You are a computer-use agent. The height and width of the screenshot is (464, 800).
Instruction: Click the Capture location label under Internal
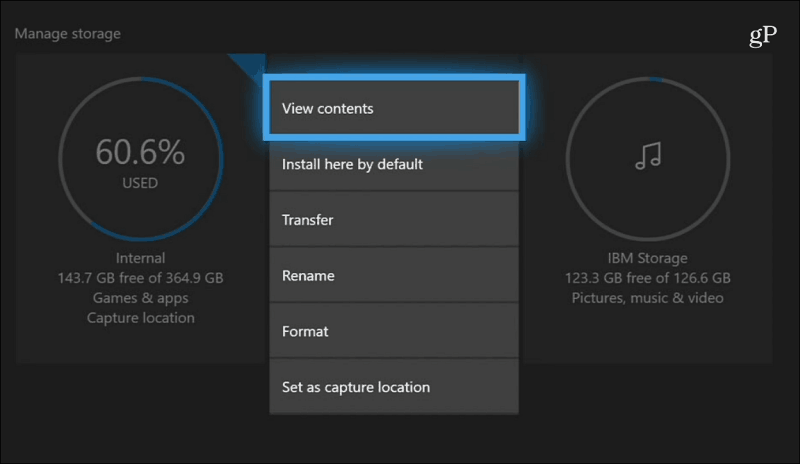point(140,318)
